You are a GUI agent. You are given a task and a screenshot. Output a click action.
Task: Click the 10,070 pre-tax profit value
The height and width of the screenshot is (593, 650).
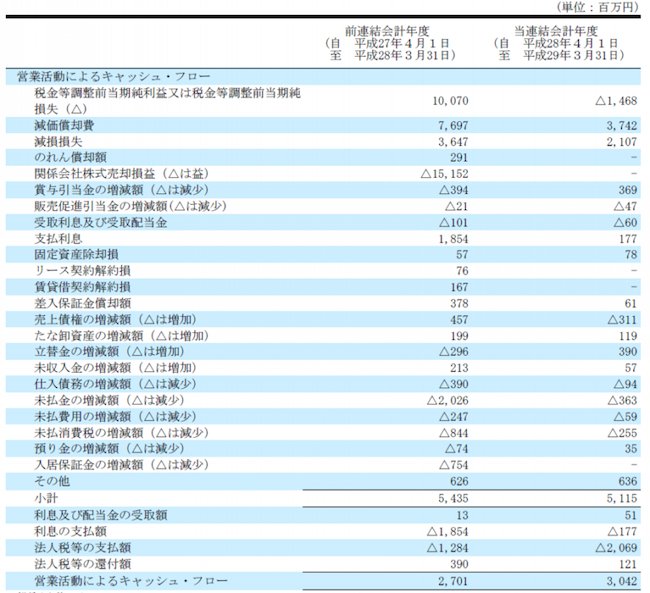(450, 101)
